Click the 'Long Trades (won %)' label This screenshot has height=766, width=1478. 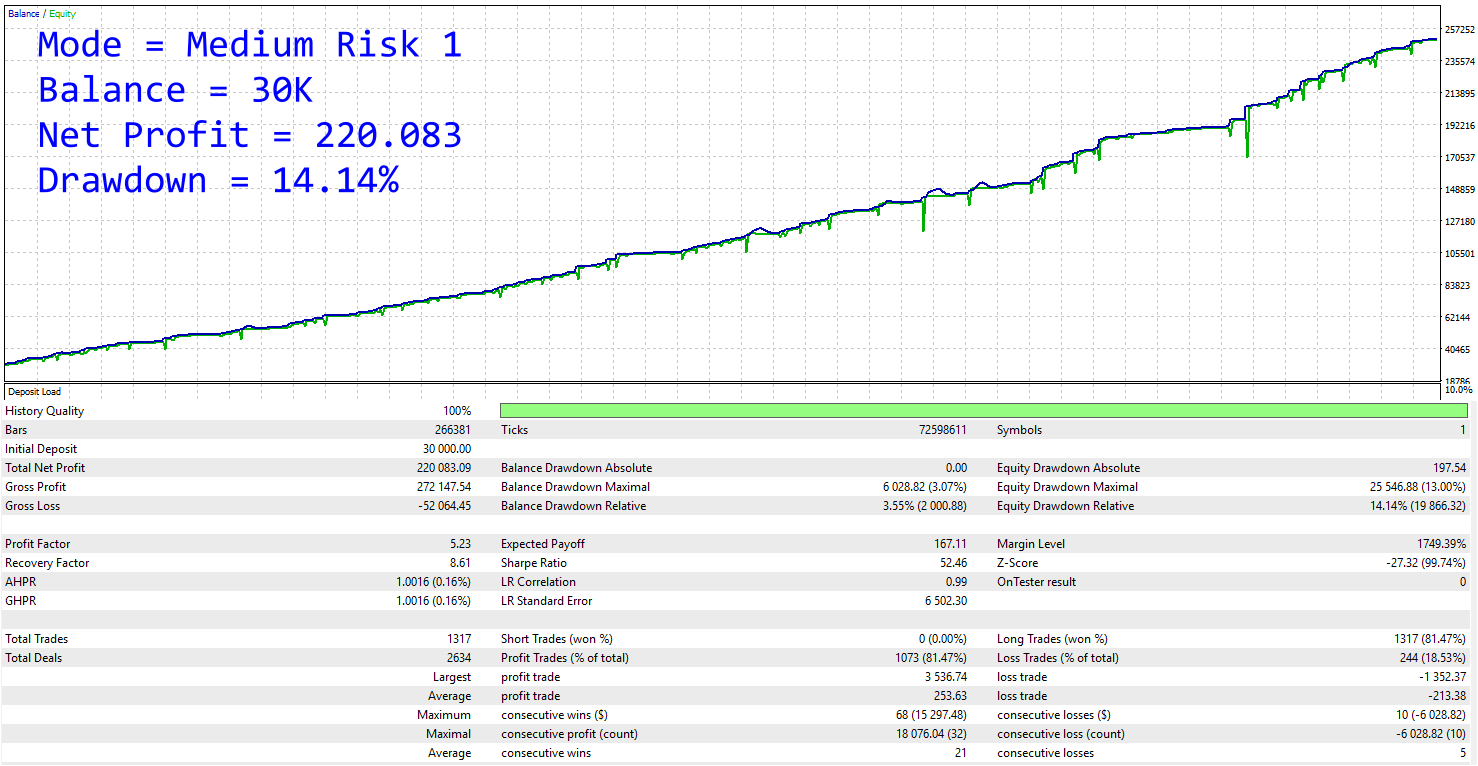[x=1052, y=639]
